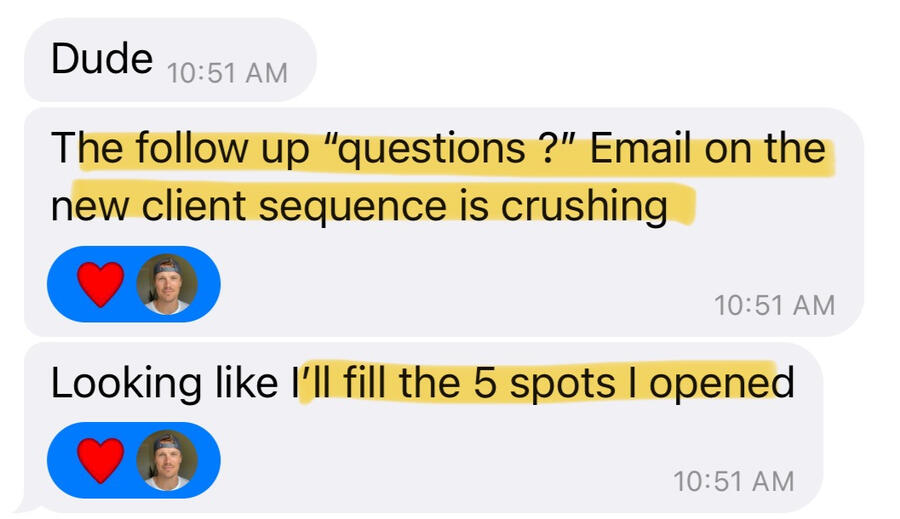The image size is (900, 519).
Task: Click the highlighted text "5 spots"
Action: click(x=533, y=383)
